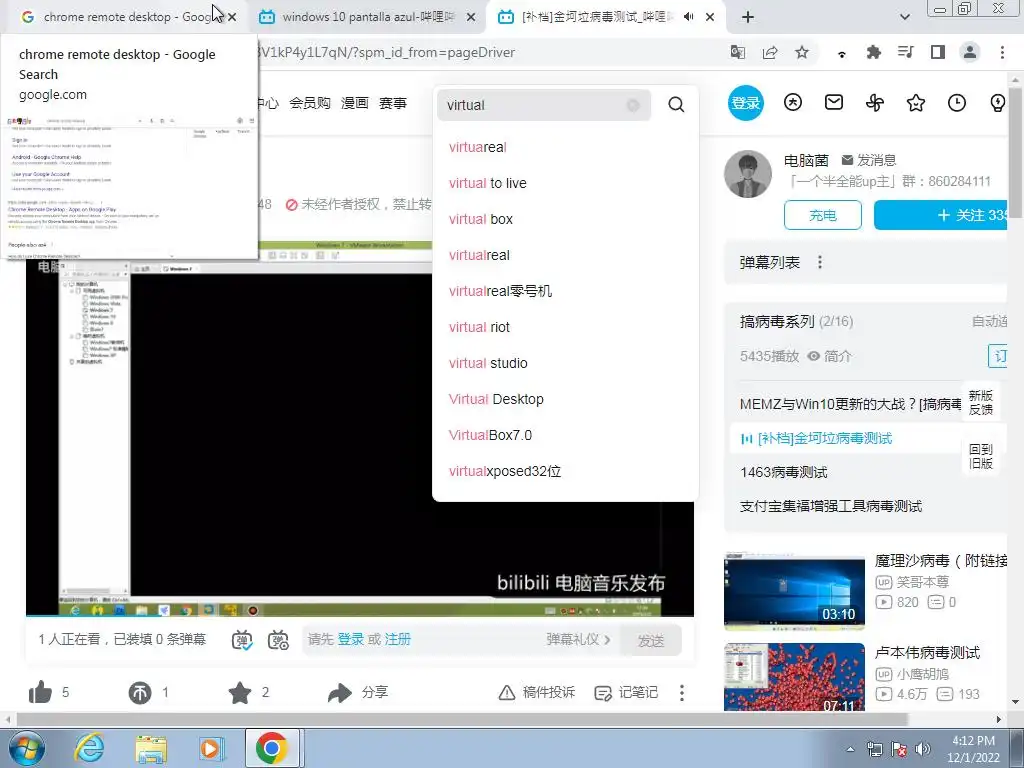Open a new tab with plus button
This screenshot has width=1024, height=768.
pyautogui.click(x=748, y=17)
